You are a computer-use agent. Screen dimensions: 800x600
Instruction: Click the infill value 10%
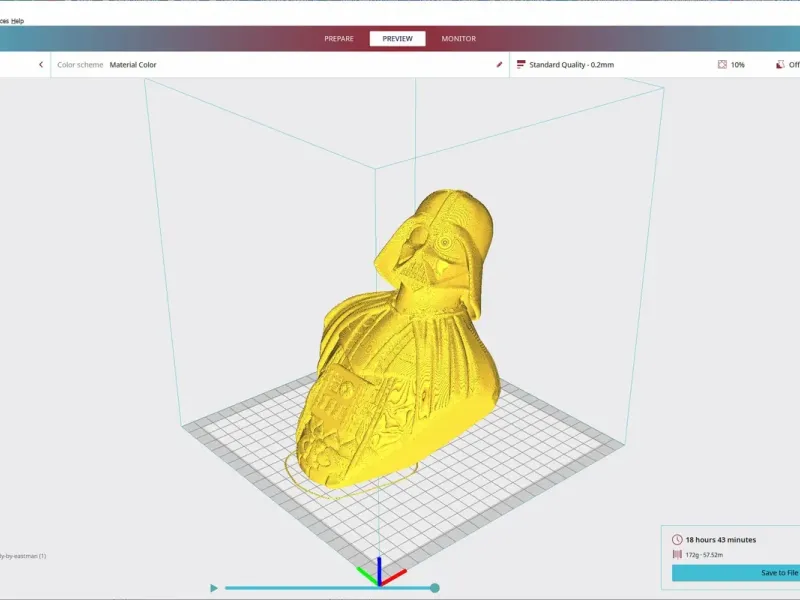click(738, 65)
